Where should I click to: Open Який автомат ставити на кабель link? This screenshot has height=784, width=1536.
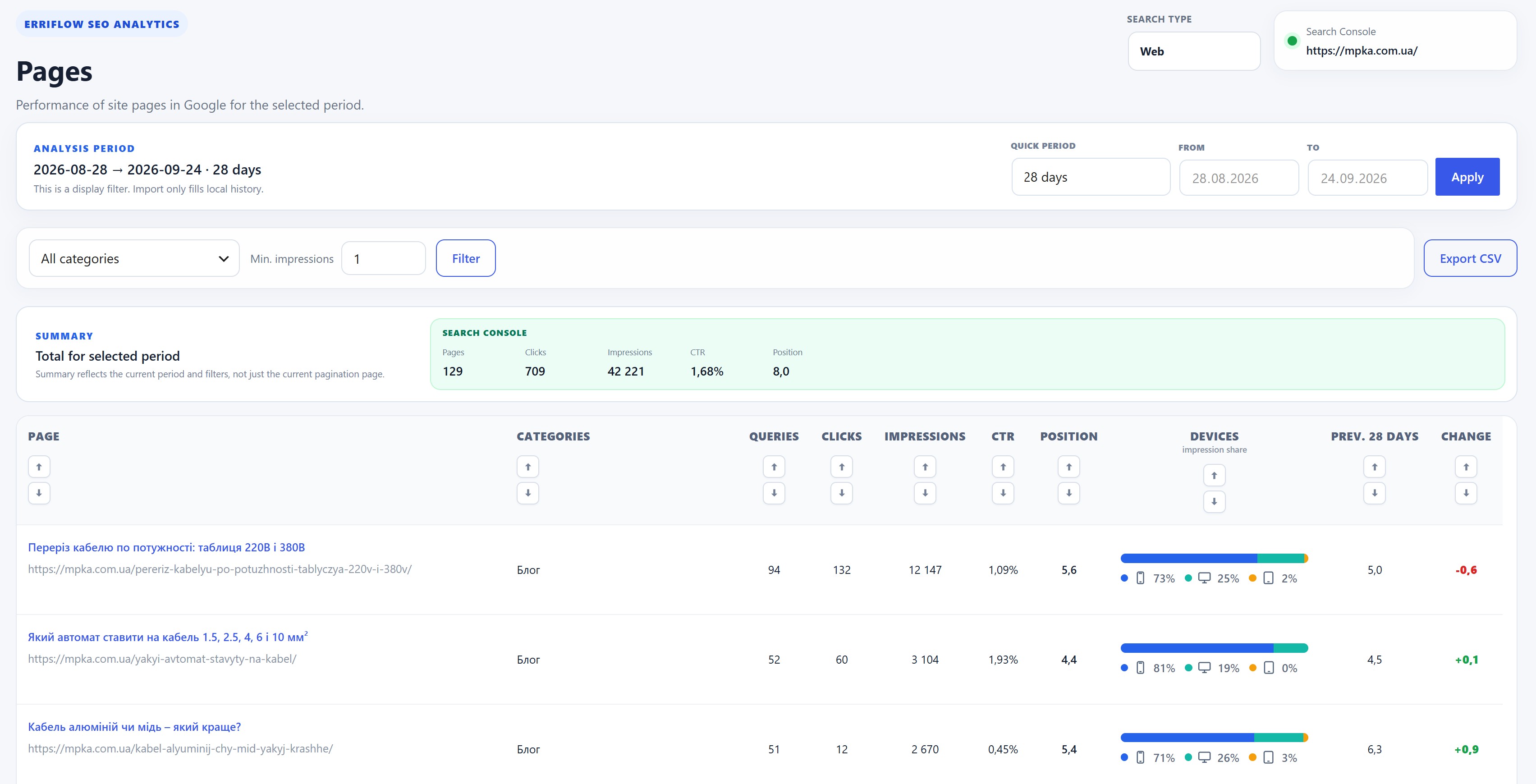(168, 637)
